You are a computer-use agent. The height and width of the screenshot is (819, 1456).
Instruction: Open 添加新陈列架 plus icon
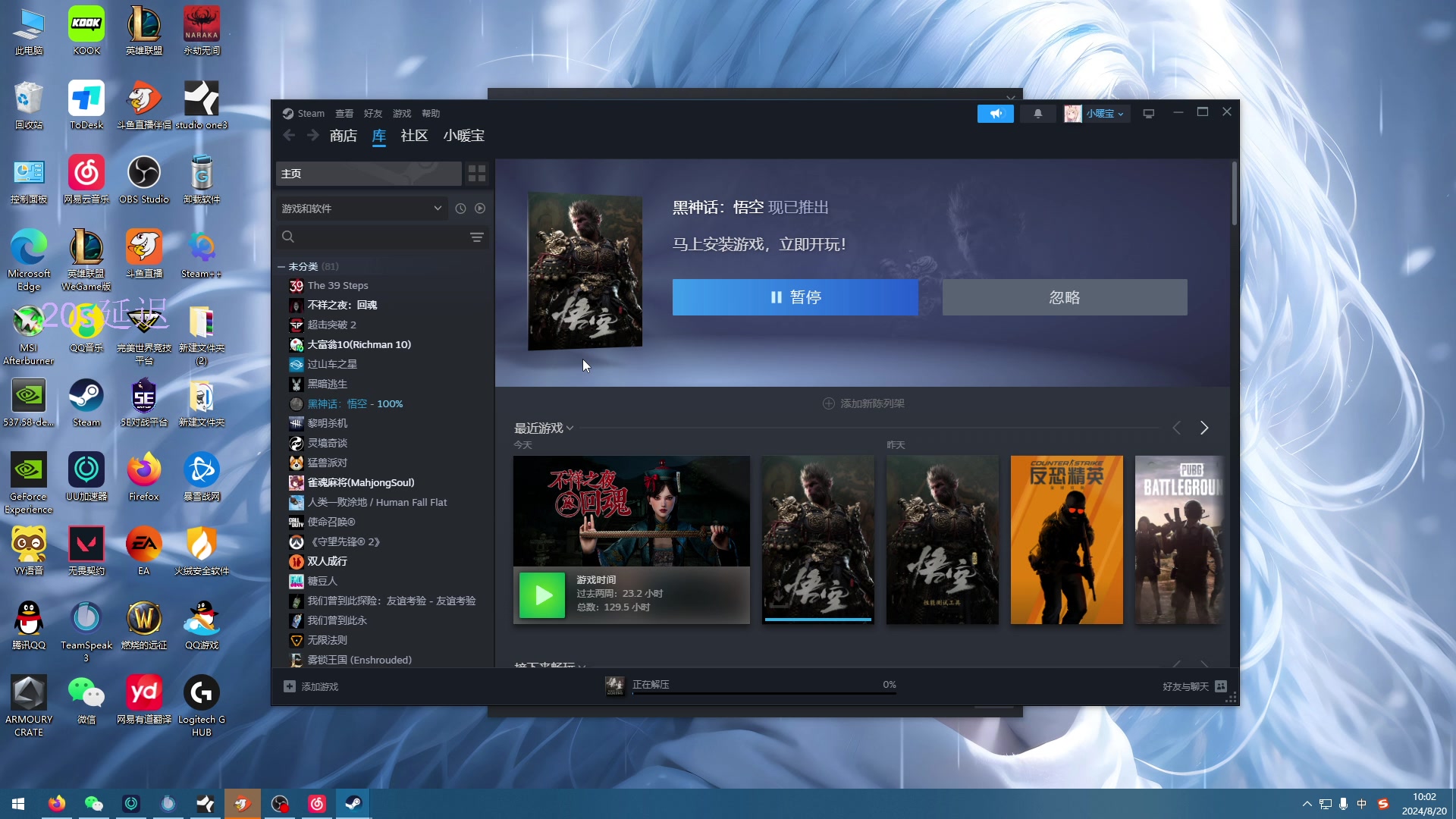829,403
